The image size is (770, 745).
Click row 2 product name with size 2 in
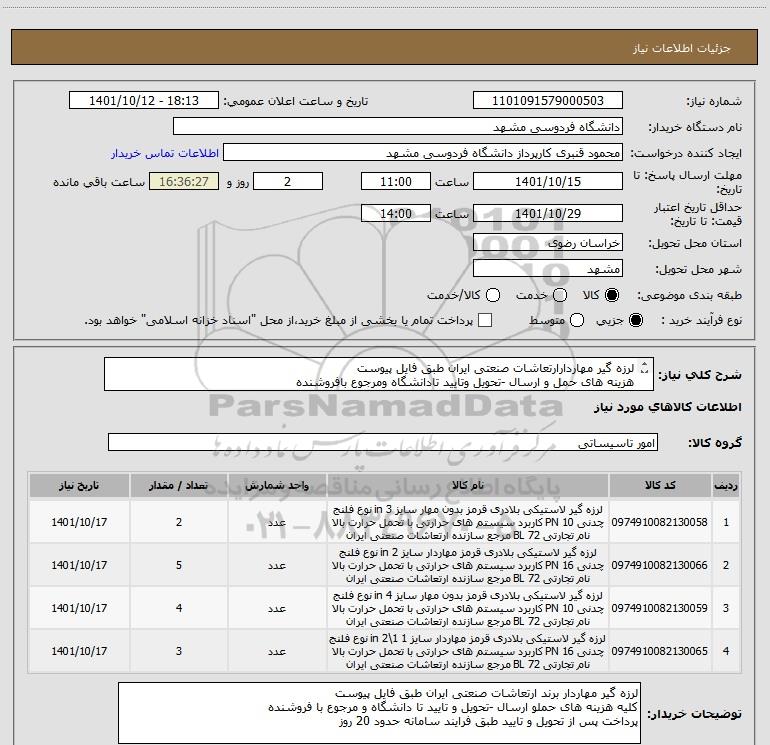click(468, 565)
